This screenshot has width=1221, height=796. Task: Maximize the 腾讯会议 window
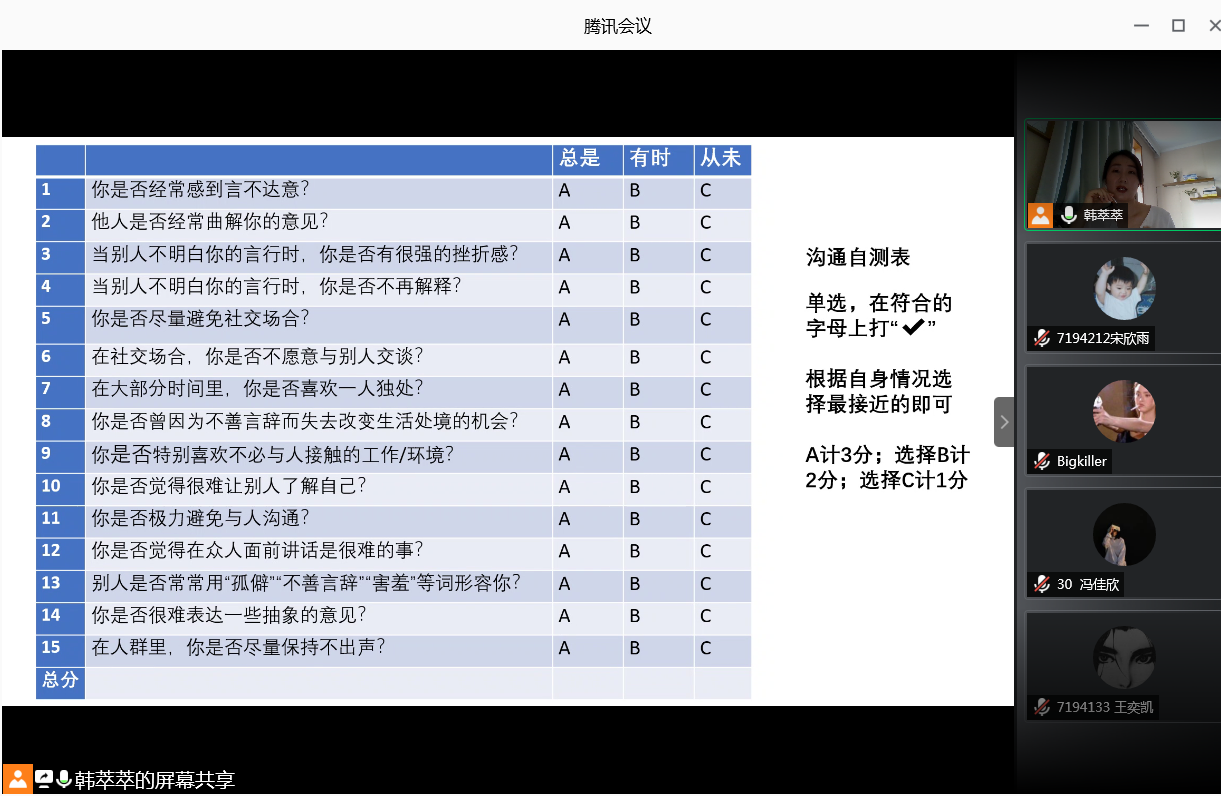[x=1178, y=26]
